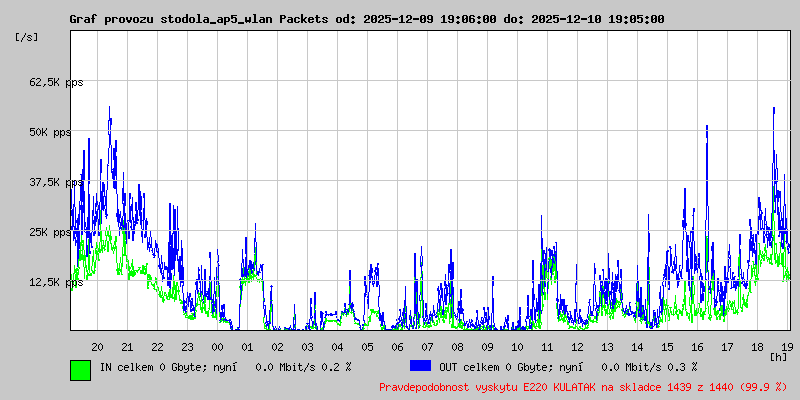Click hour label 05 on time axis

click(x=367, y=347)
